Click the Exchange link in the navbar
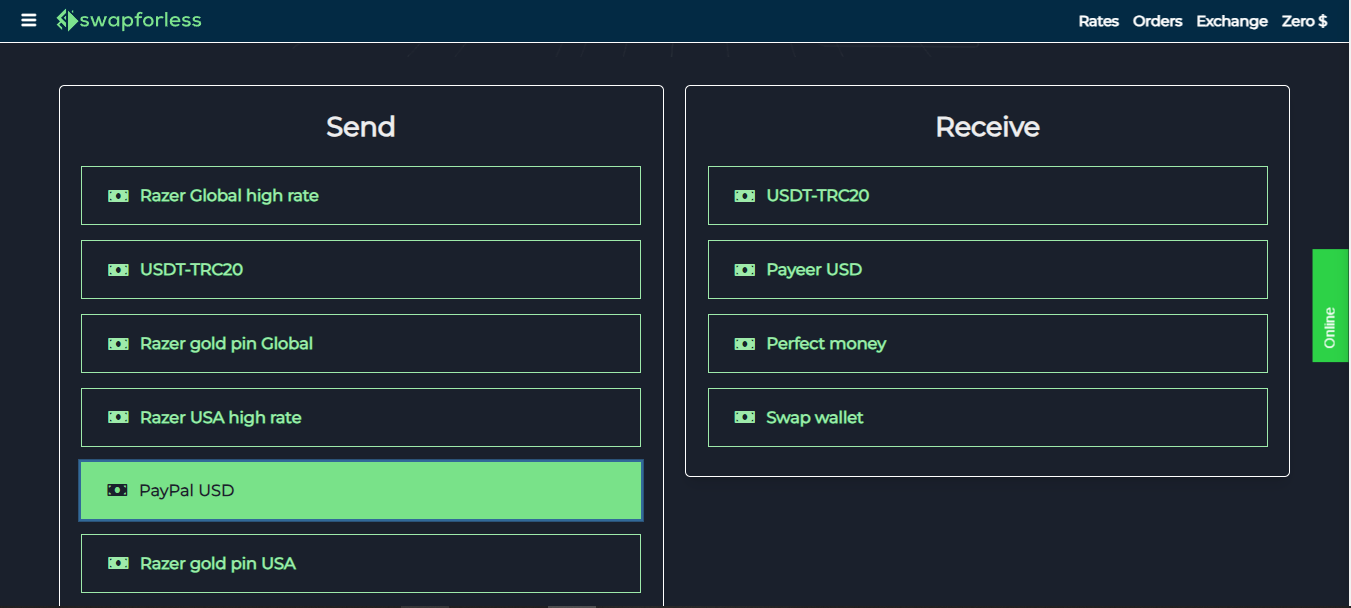Viewport: 1351px width, 608px height. coord(1231,21)
